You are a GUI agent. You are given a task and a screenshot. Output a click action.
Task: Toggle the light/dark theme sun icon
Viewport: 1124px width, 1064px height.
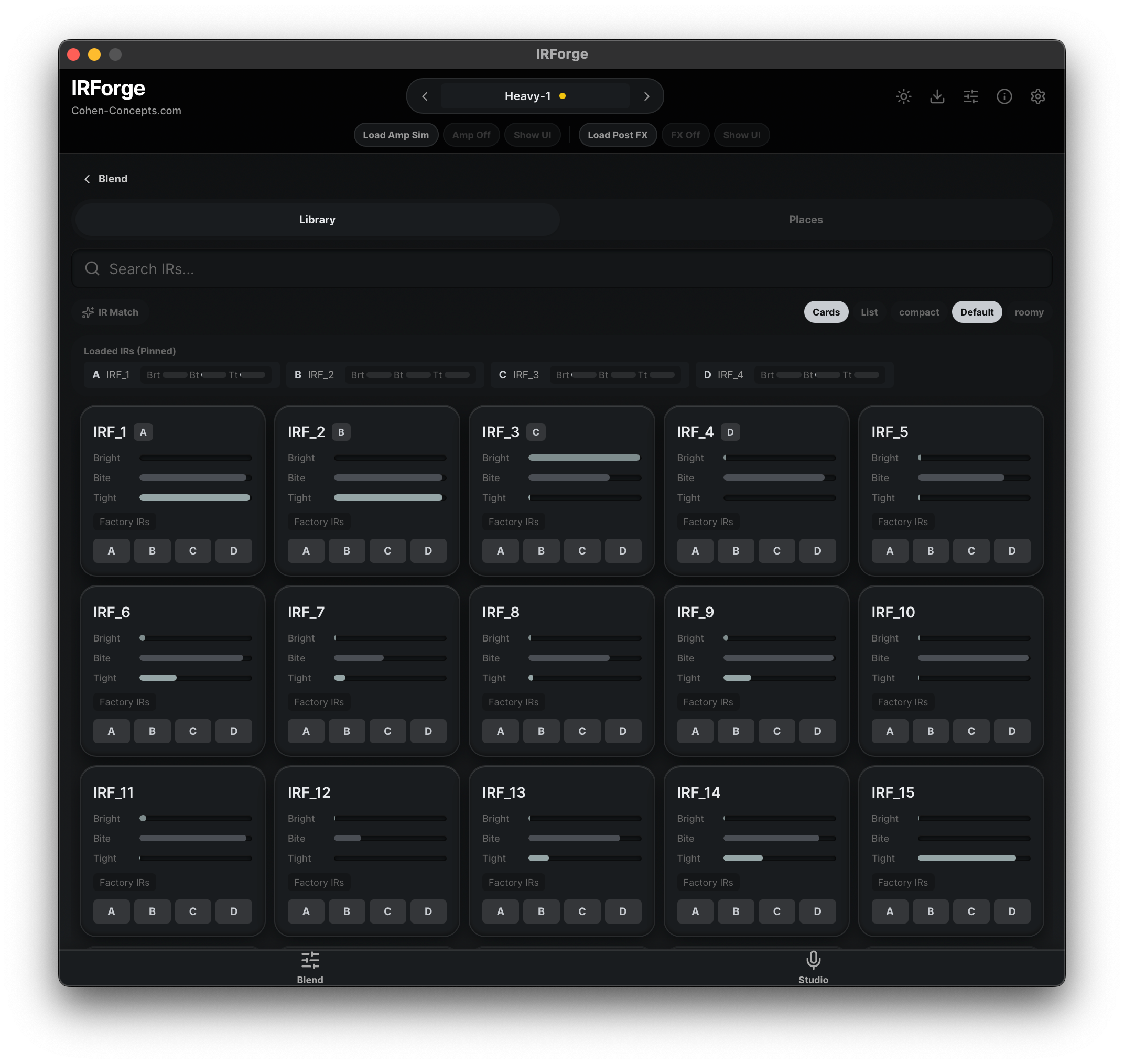pos(903,96)
